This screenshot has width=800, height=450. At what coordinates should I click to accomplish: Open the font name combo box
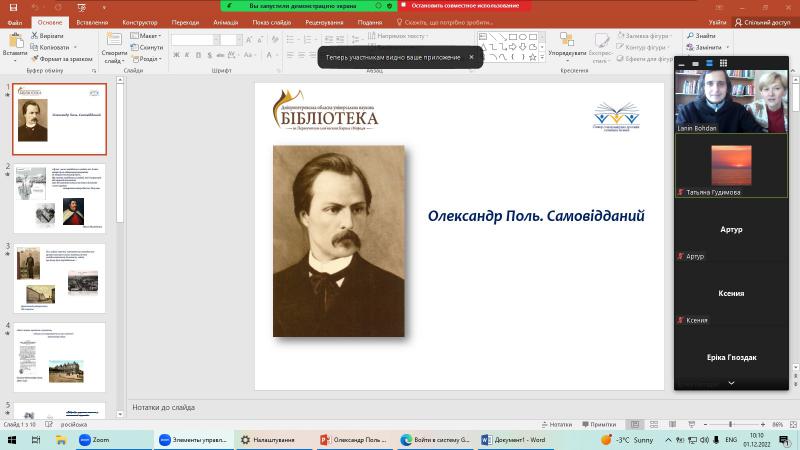pyautogui.click(x=196, y=39)
